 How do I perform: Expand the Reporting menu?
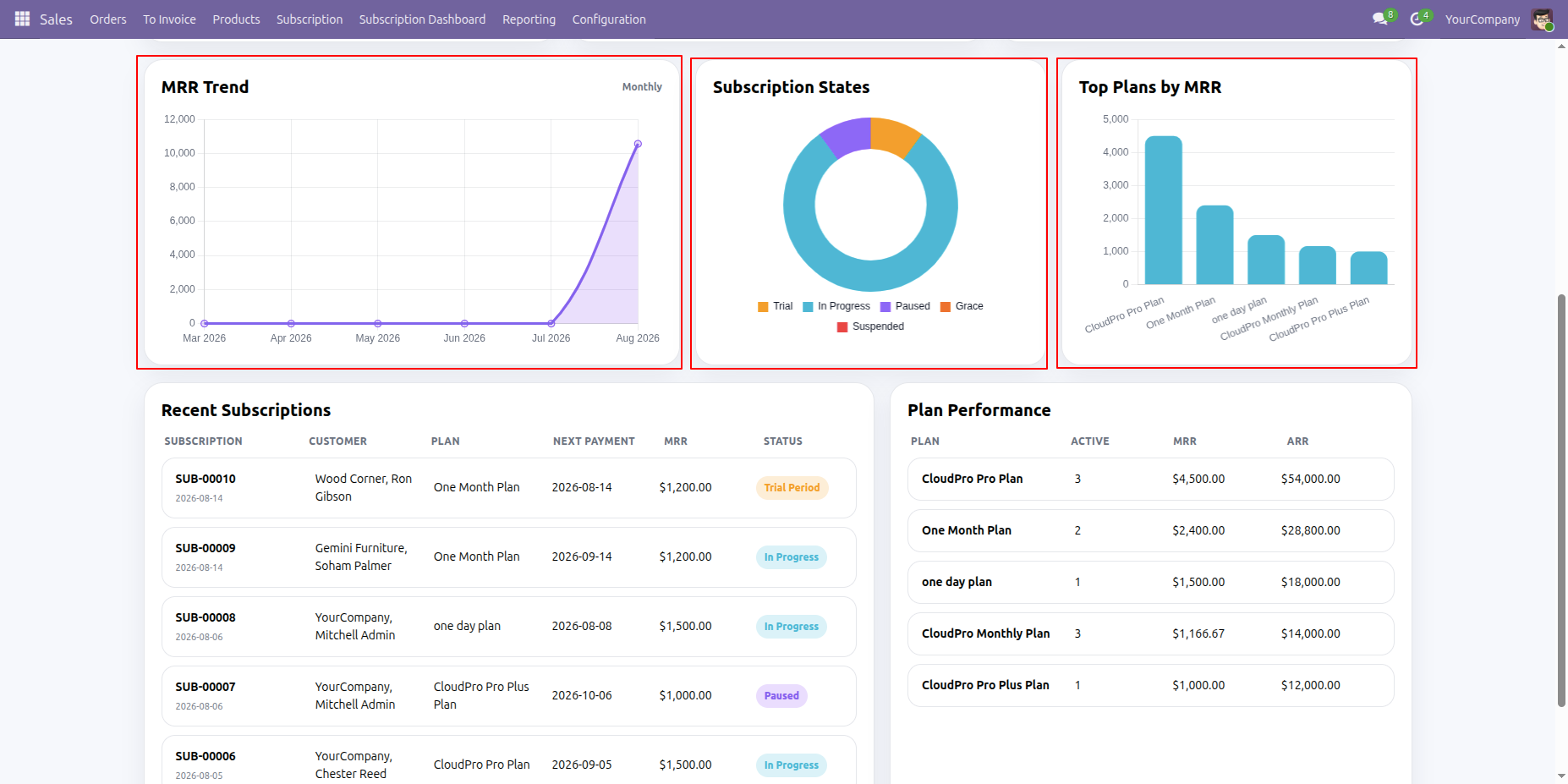[x=529, y=19]
